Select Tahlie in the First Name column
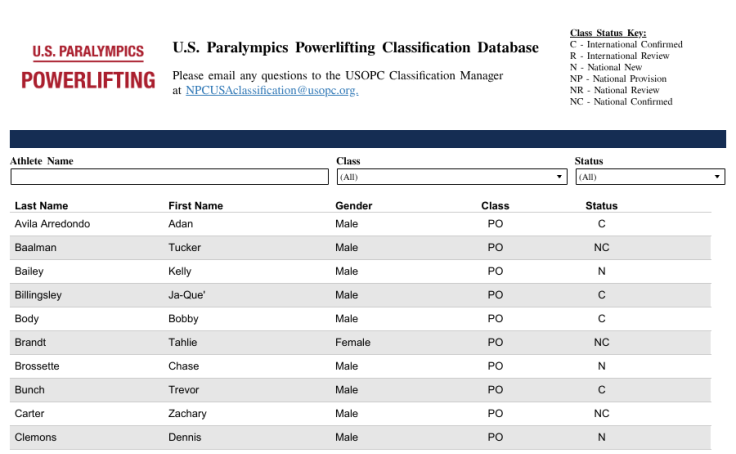736x454 pixels. pyautogui.click(x=184, y=342)
